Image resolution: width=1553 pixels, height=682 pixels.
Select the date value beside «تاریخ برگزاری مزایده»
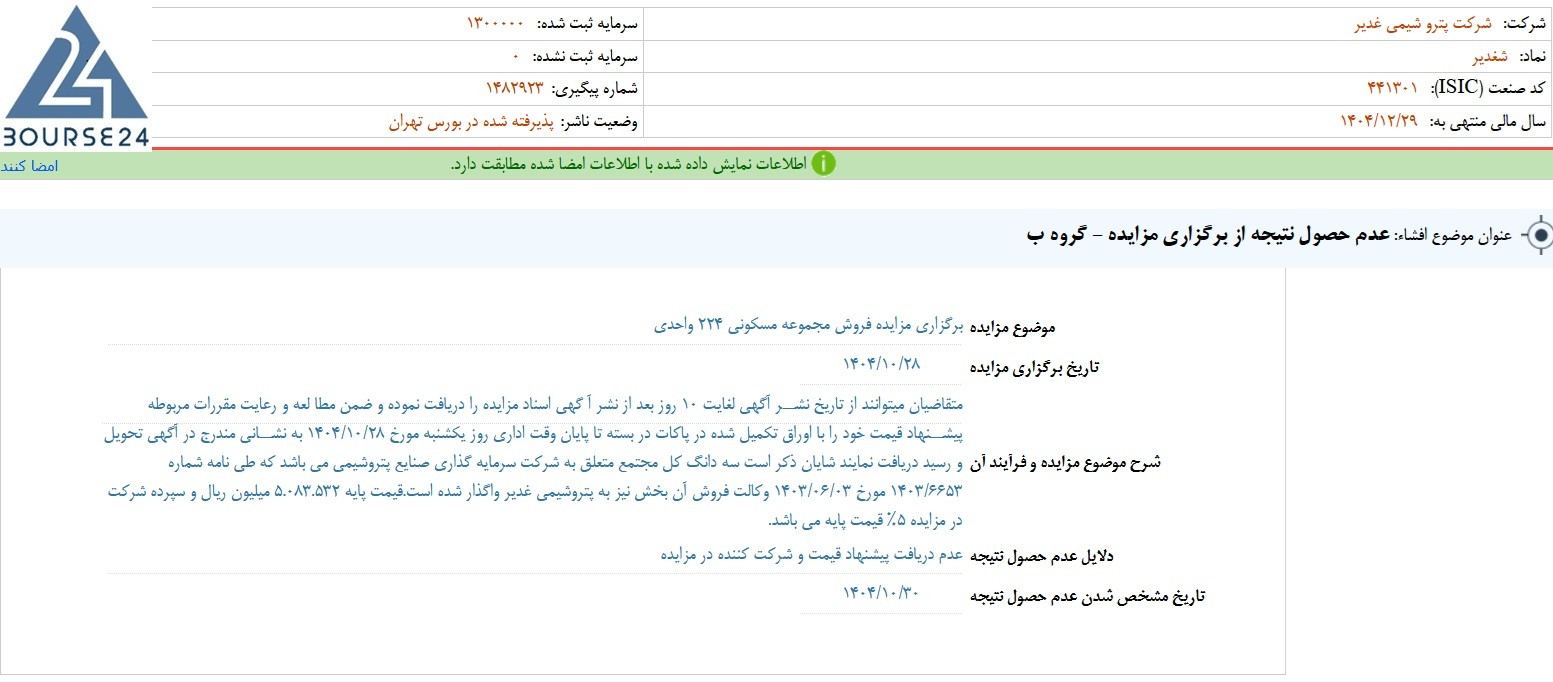[881, 363]
